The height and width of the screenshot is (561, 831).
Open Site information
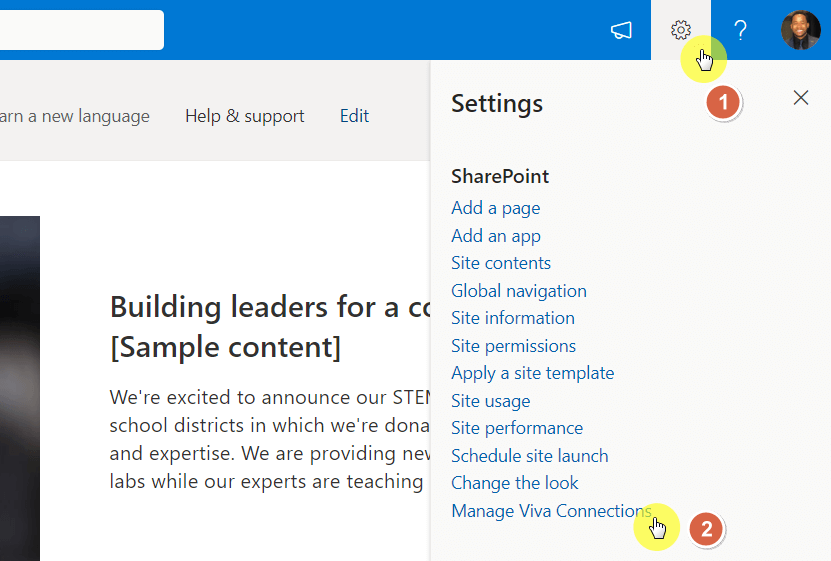pos(512,318)
